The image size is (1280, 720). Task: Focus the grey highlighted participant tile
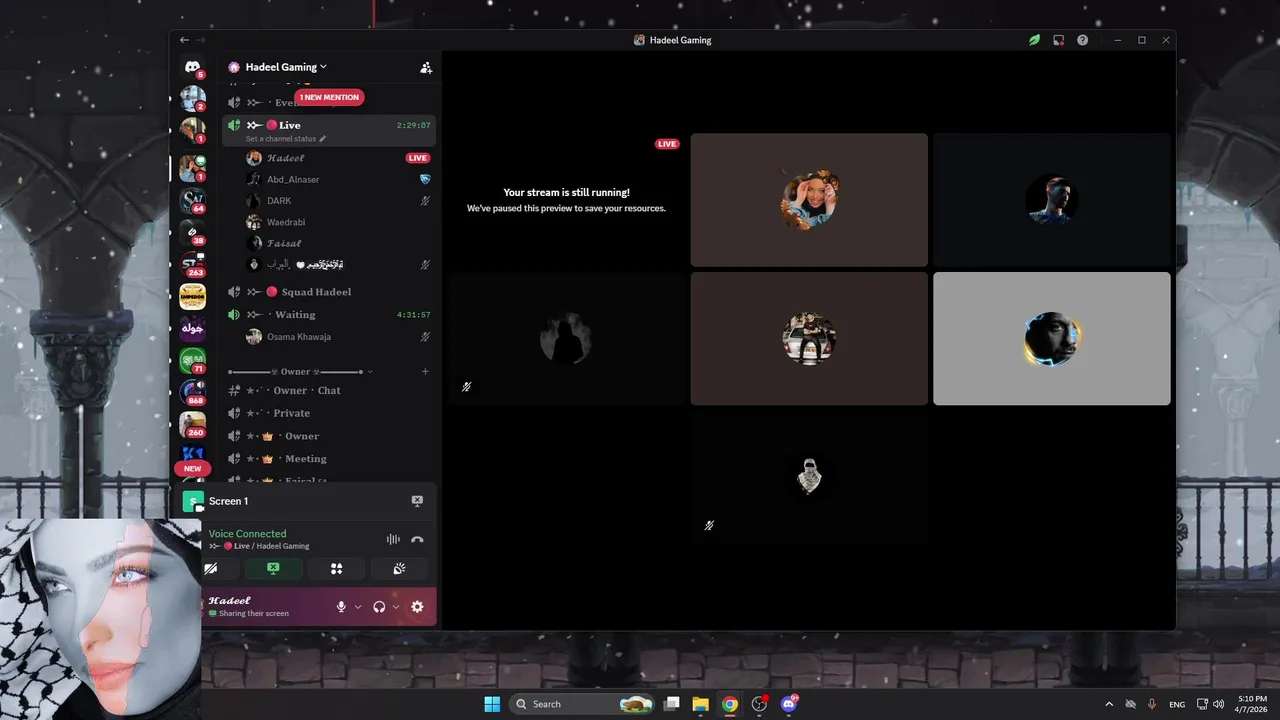[x=1051, y=338]
